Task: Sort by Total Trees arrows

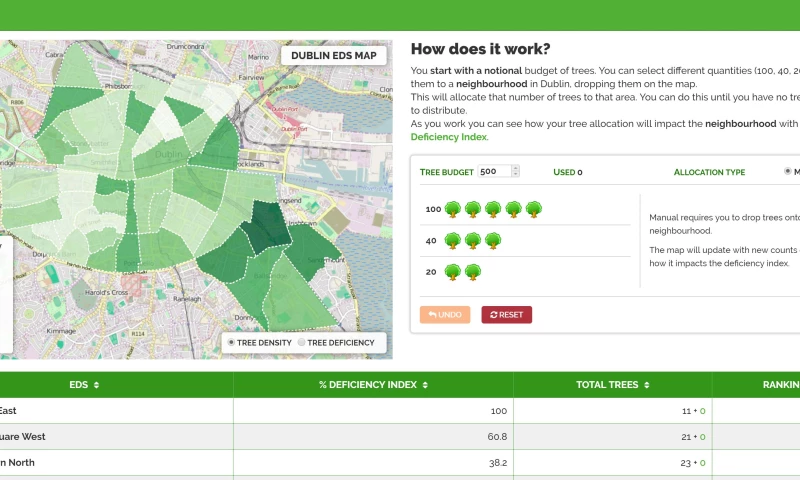Action: (x=646, y=385)
